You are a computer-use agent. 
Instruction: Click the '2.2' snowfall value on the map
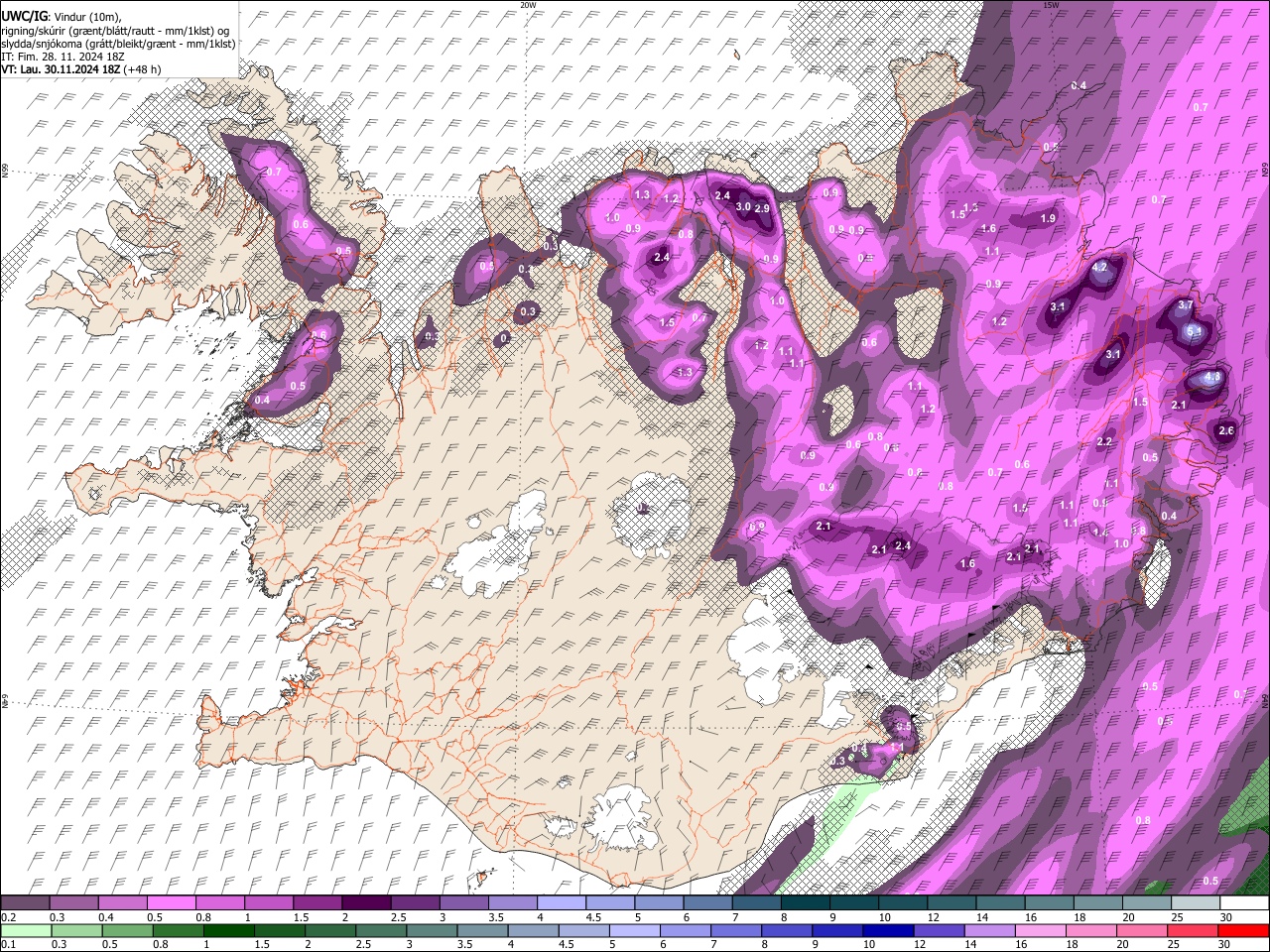pyautogui.click(x=1105, y=442)
